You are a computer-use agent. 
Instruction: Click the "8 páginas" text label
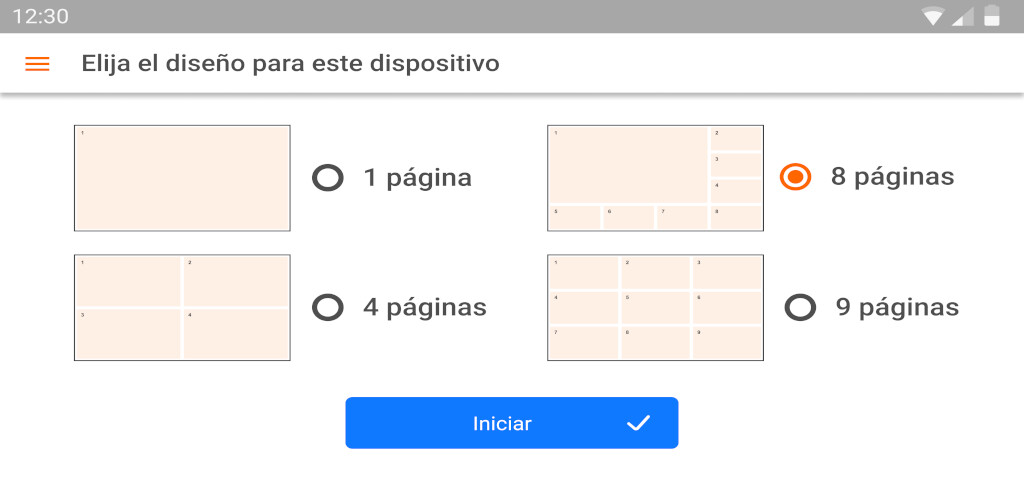point(892,177)
